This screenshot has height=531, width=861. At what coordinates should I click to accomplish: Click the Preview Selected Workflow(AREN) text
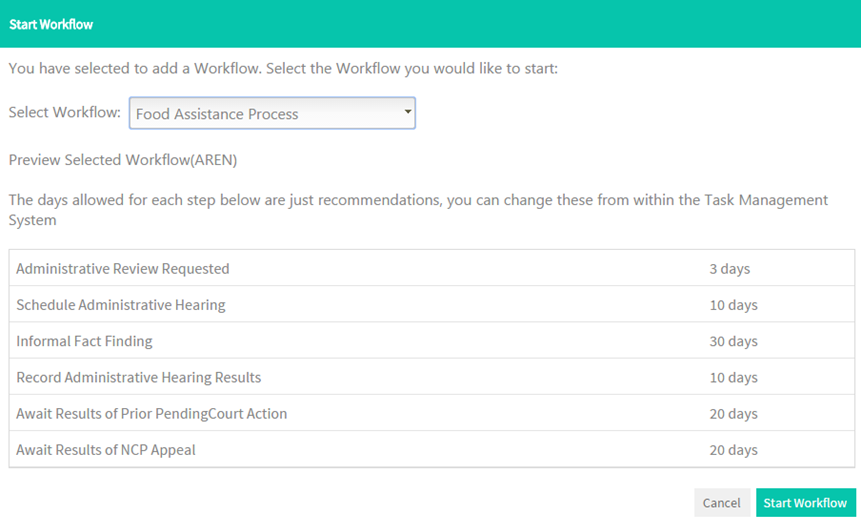pos(123,160)
